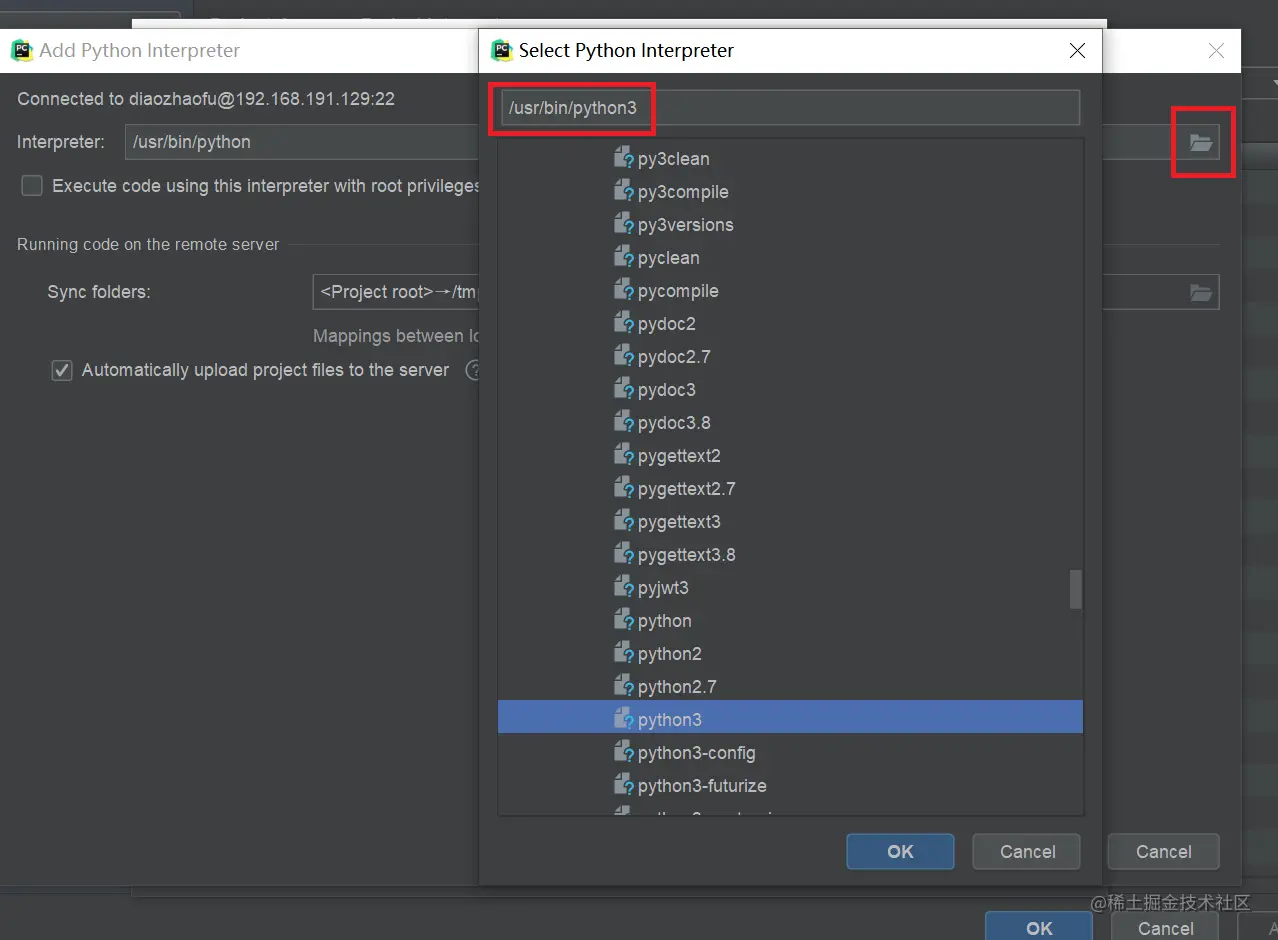The width and height of the screenshot is (1278, 940).
Task: Open interpreter browse folder icon
Action: (1201, 142)
